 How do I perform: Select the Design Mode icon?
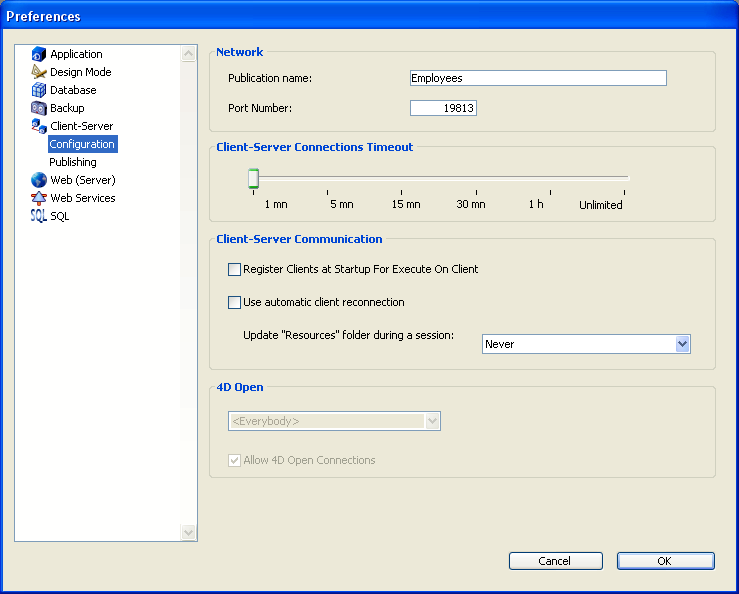[x=39, y=72]
